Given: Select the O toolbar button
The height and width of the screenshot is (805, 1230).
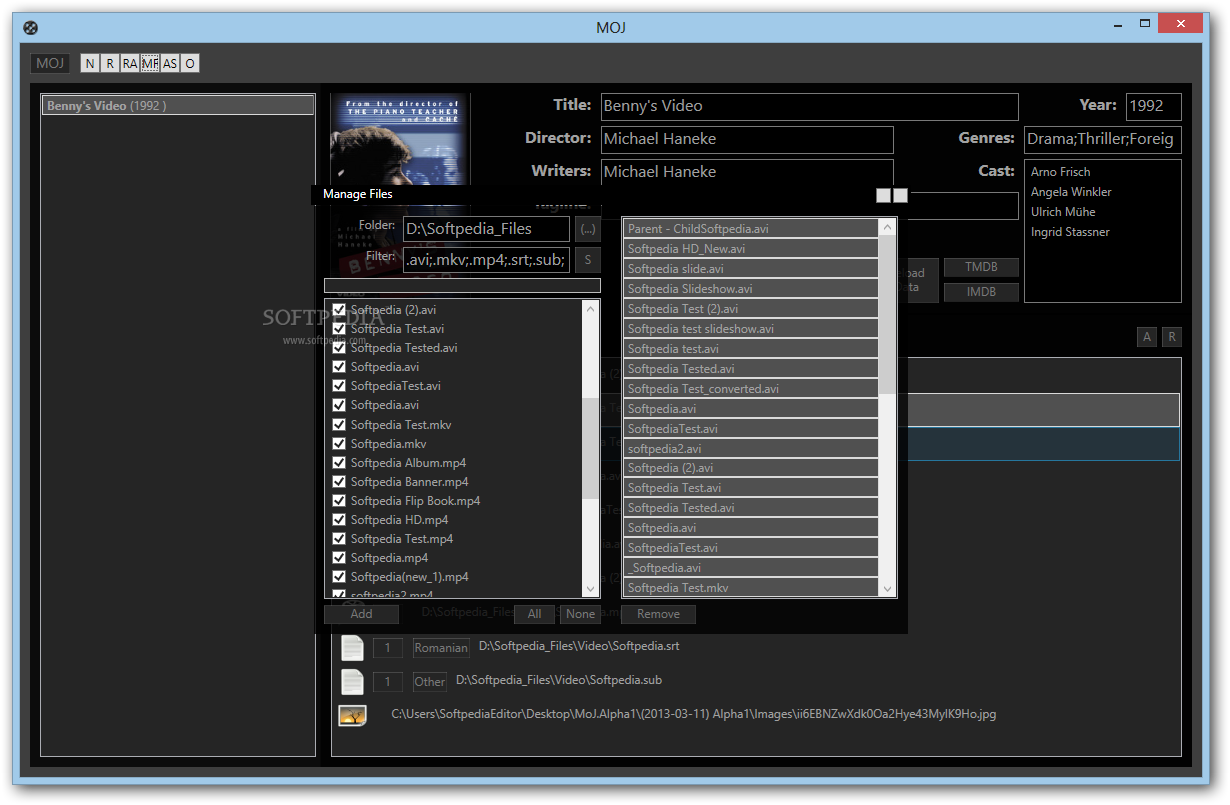Looking at the screenshot, I should click(190, 63).
